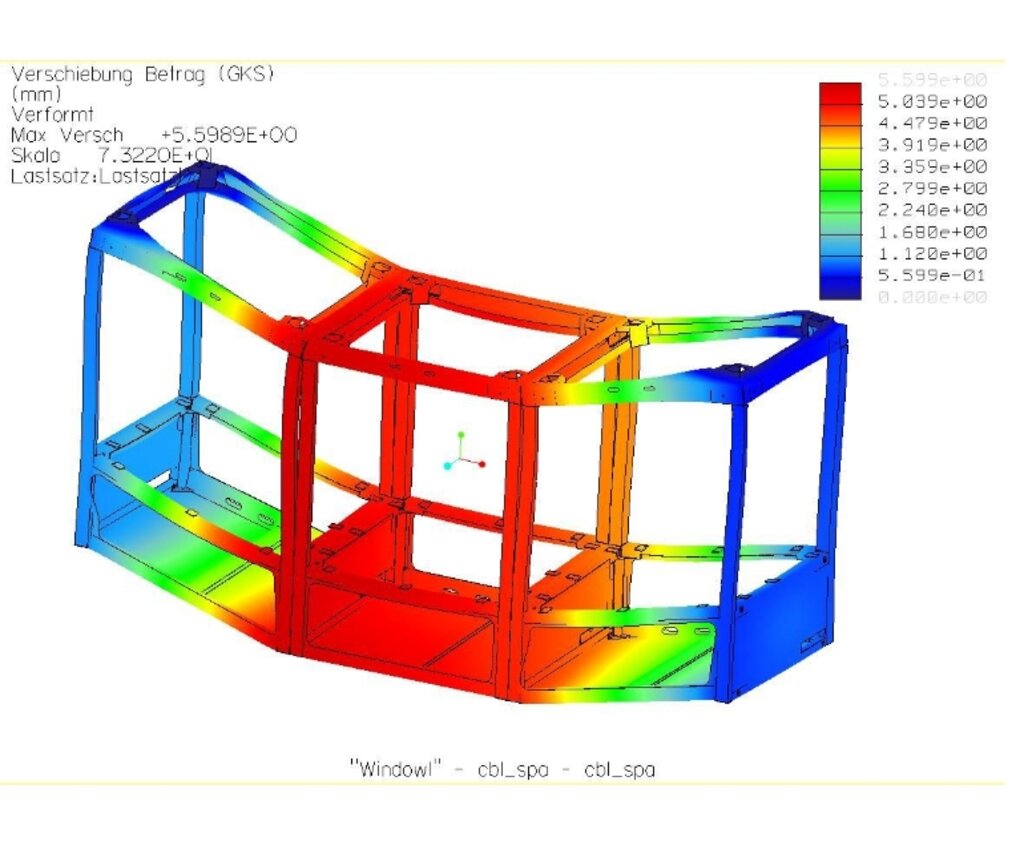This screenshot has height=845, width=1024.
Task: Click the "Verschiebung Betrag (GKS)" title text
Action: (x=141, y=74)
